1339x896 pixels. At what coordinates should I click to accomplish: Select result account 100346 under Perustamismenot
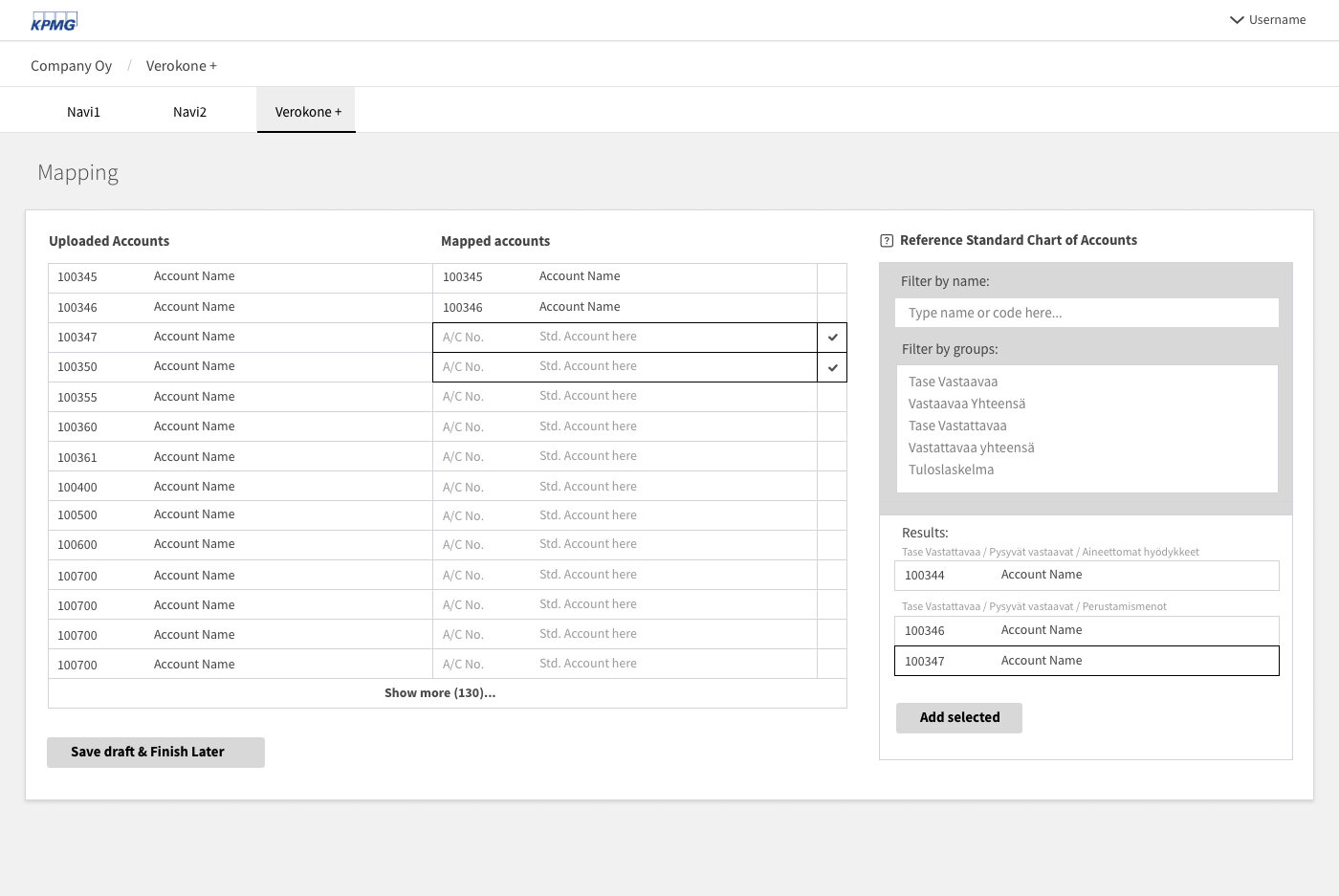tap(1087, 631)
